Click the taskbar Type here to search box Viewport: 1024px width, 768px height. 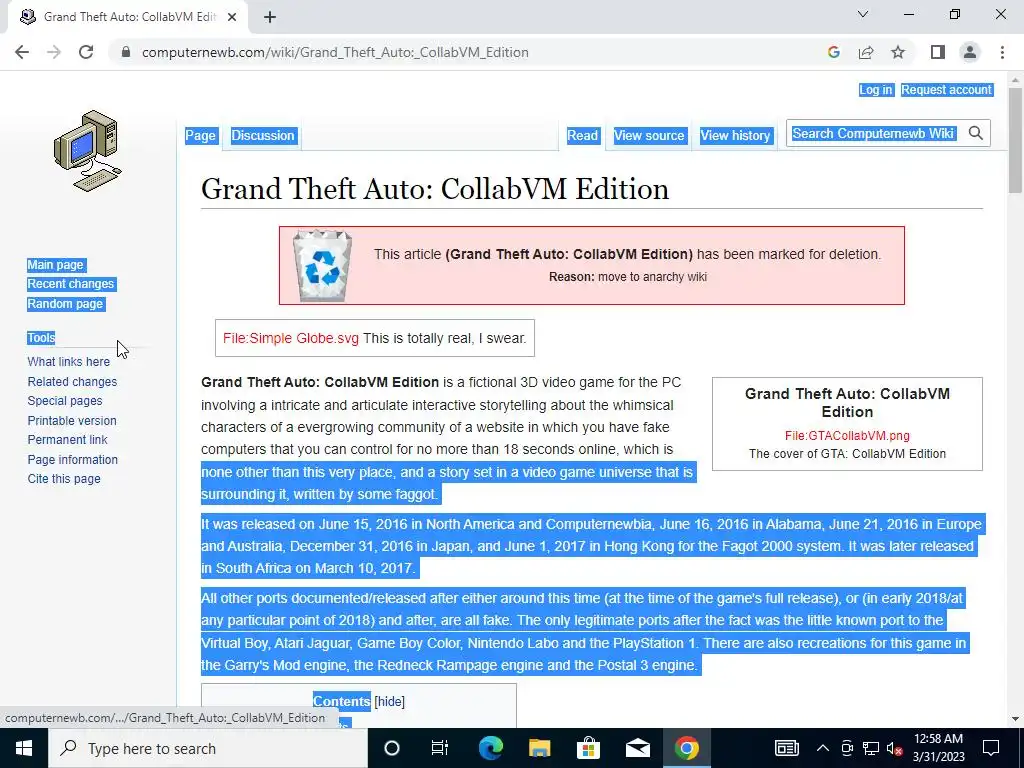click(x=208, y=748)
